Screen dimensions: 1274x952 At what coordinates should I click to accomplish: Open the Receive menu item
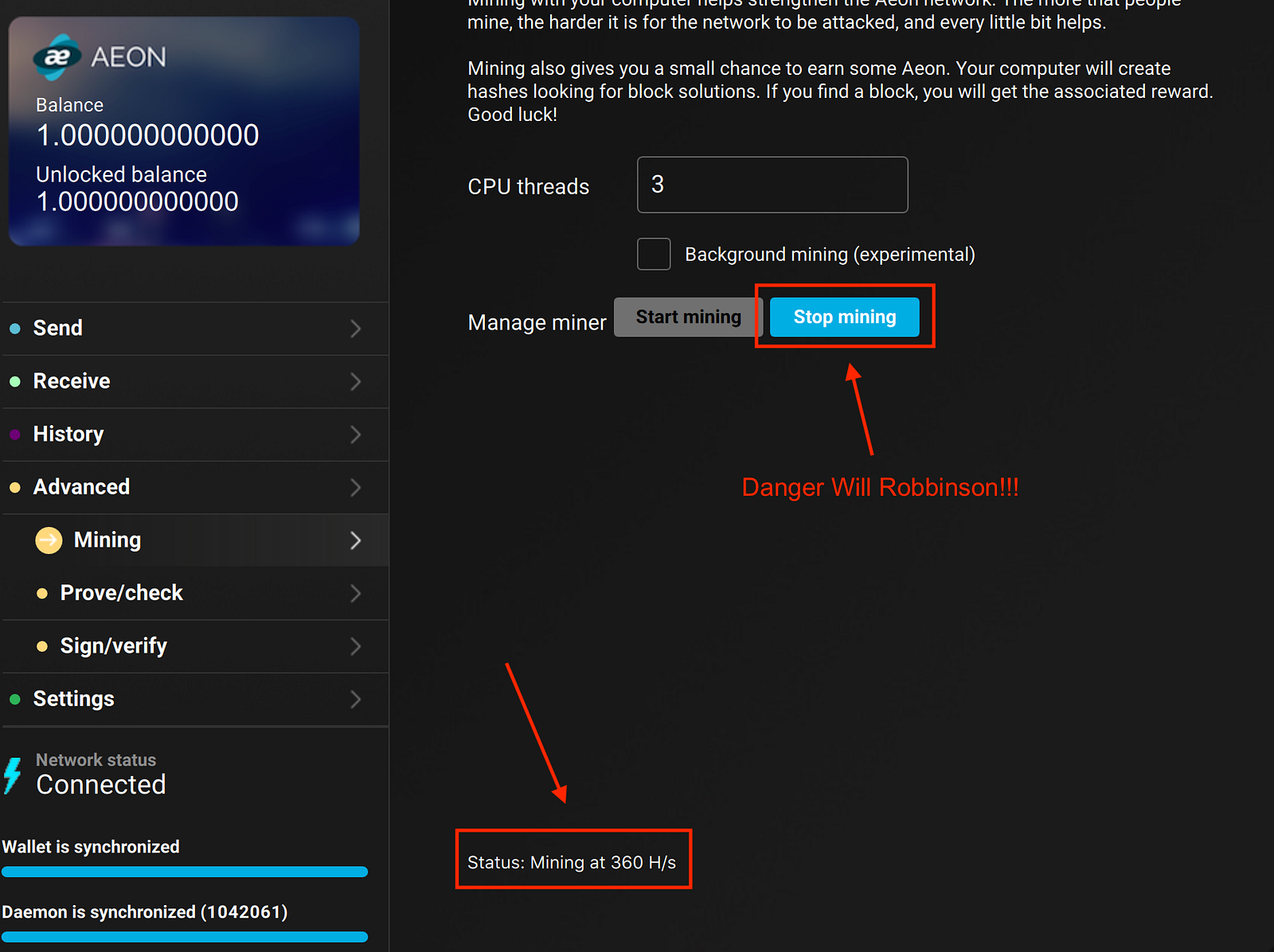pos(195,381)
